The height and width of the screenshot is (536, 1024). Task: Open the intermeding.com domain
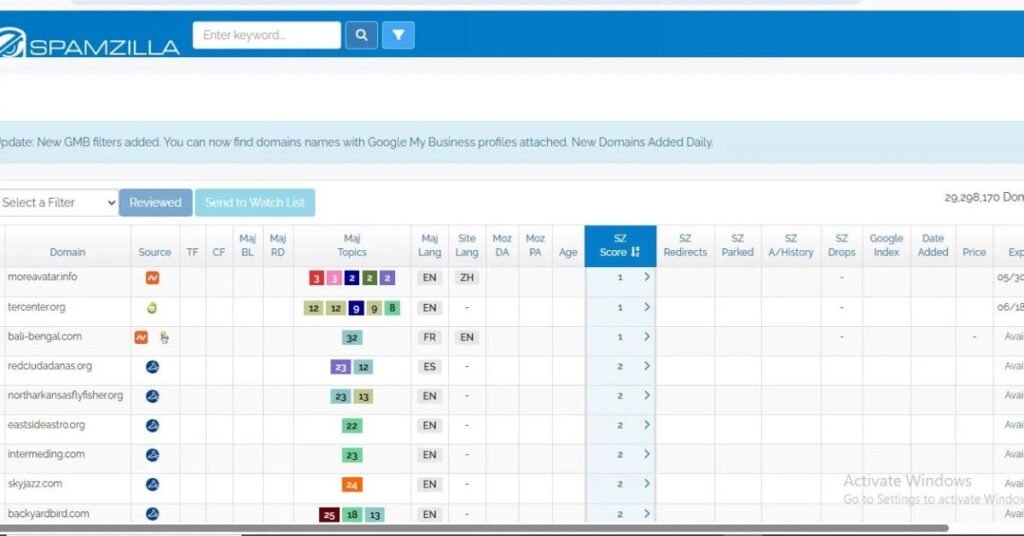(46, 454)
